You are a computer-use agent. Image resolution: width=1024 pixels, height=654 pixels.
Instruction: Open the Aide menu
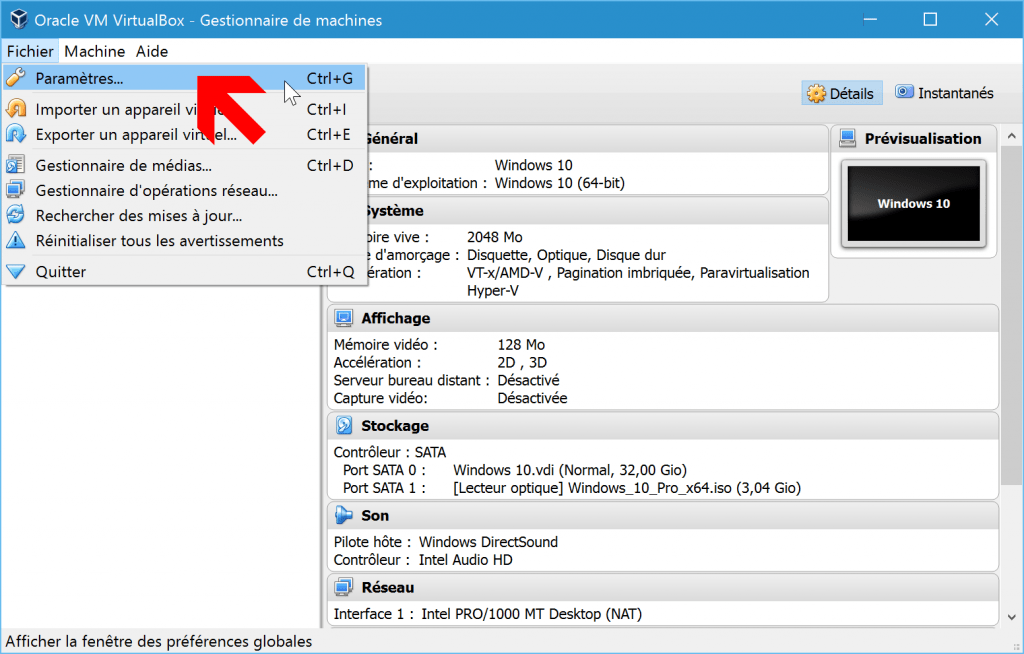point(152,51)
